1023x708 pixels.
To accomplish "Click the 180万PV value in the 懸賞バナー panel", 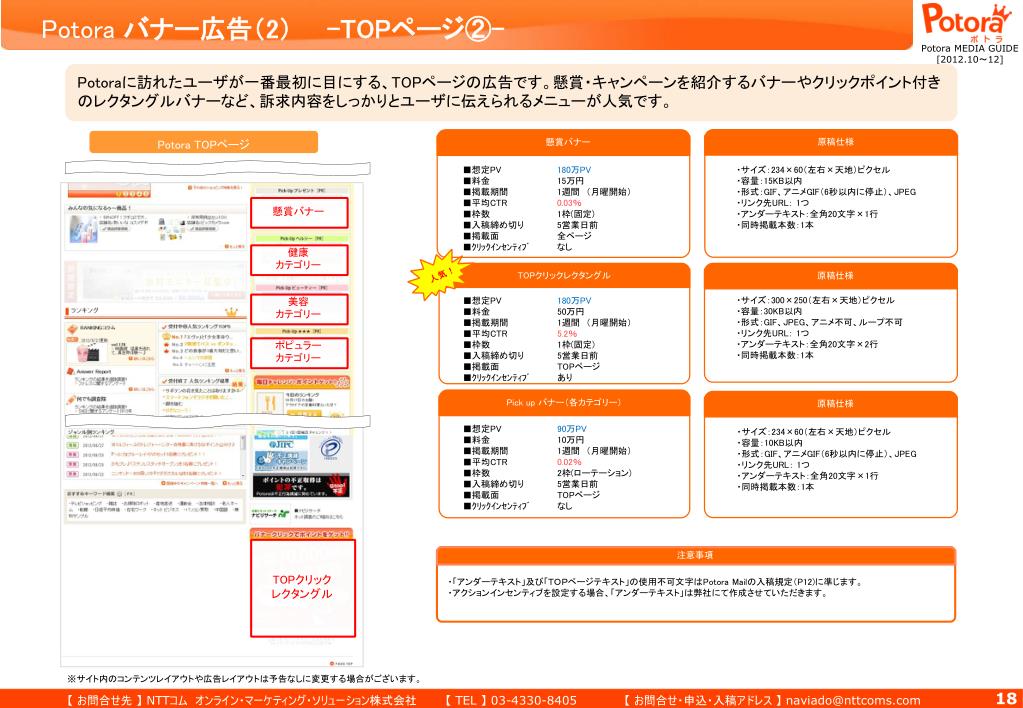I will [574, 170].
